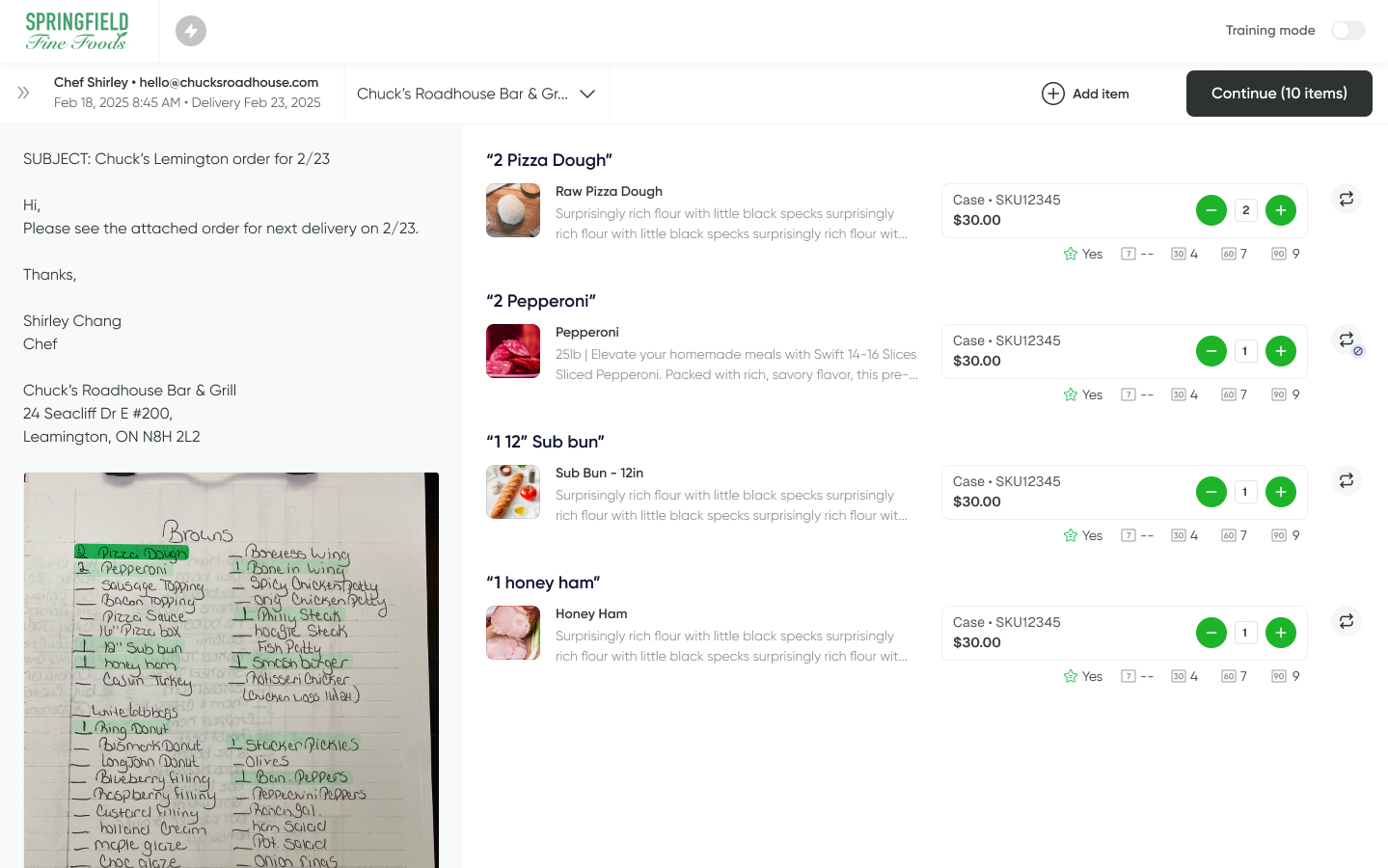This screenshot has width=1388, height=868.
Task: Click 90-day icon under Sub Bun
Action: click(x=1278, y=535)
